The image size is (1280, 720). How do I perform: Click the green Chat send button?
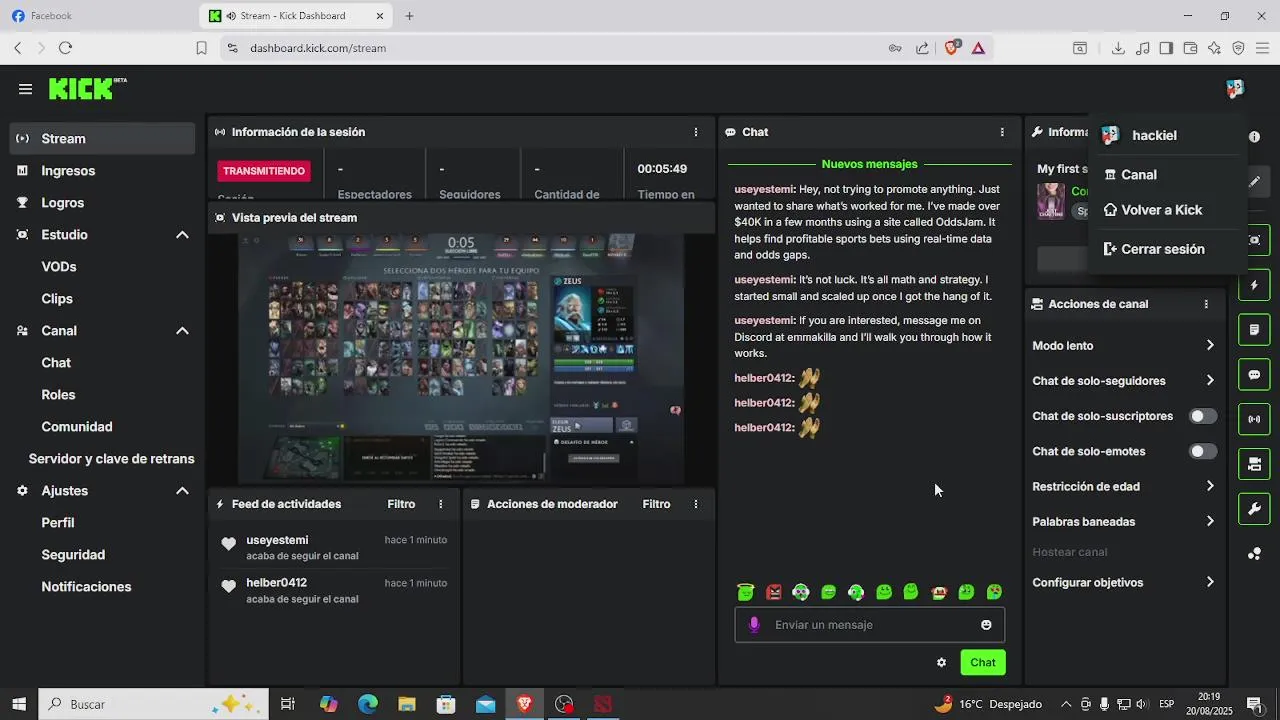pos(983,662)
